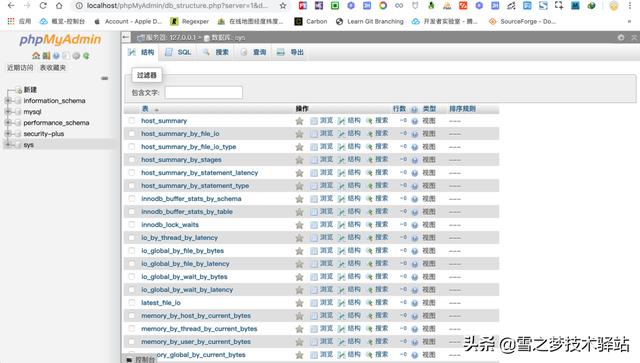
Task: Open the 控制台 console bar
Action: (x=141, y=359)
